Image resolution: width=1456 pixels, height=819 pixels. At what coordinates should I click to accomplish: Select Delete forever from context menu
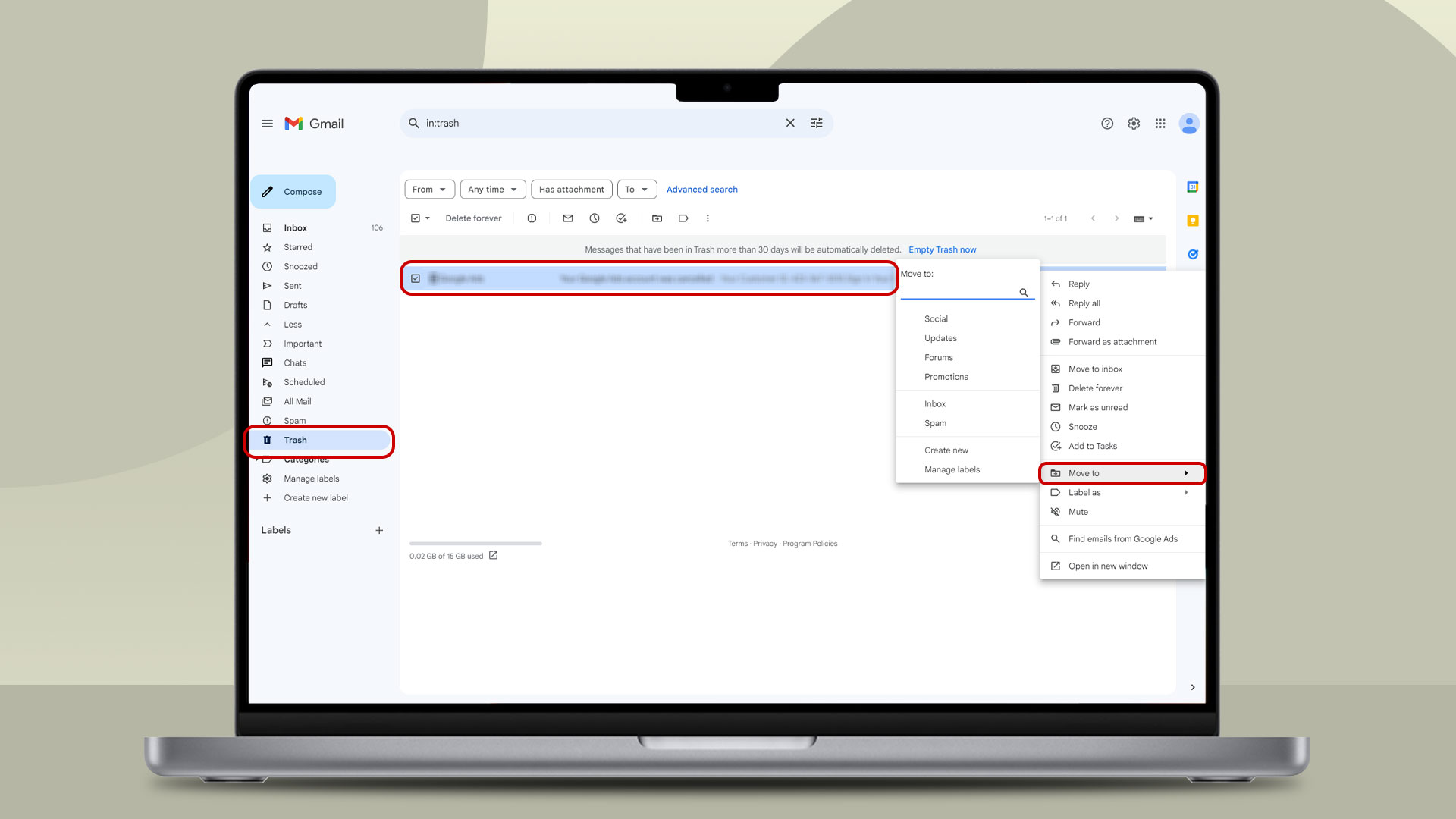pyautogui.click(x=1095, y=388)
